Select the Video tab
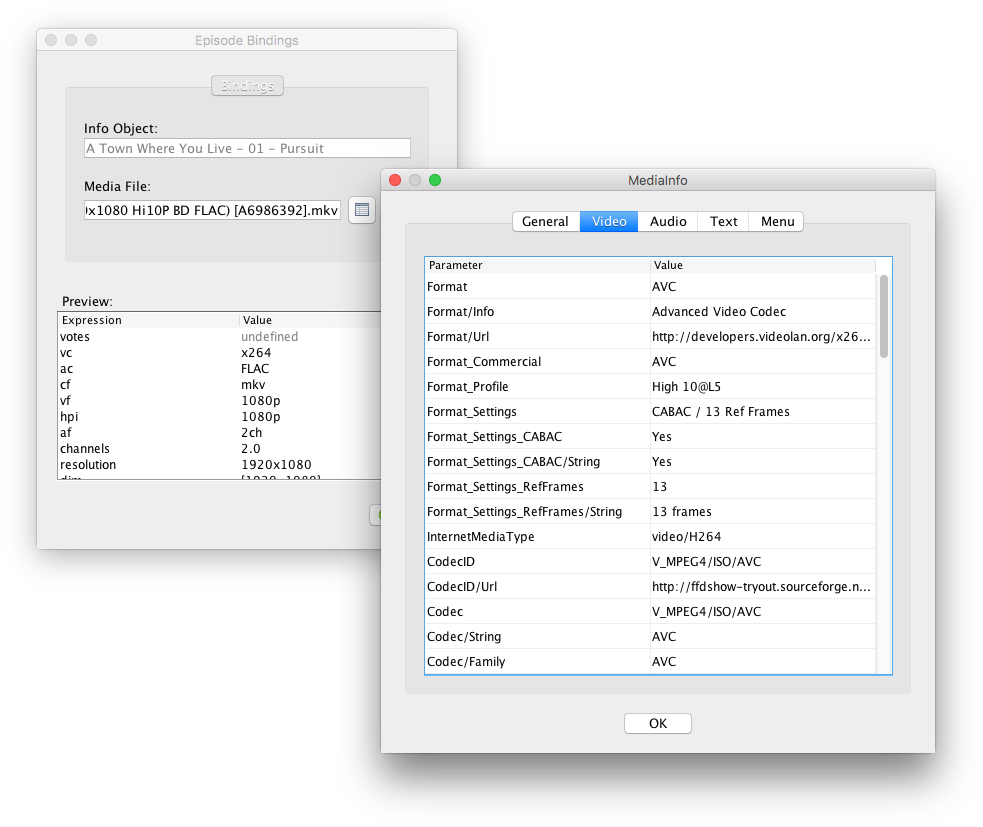983x827 pixels. (x=609, y=221)
